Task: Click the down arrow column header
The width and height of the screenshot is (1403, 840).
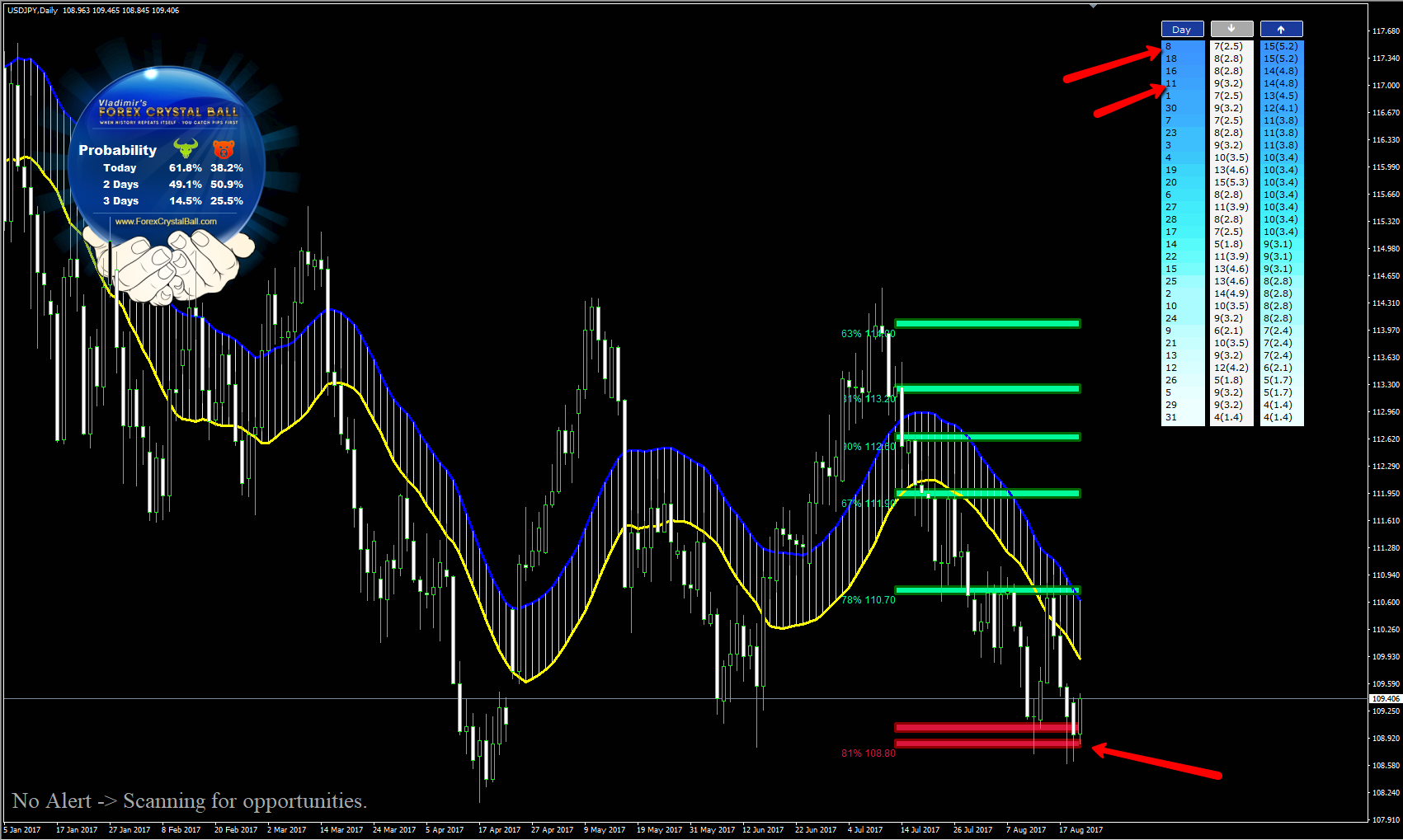Action: click(1231, 29)
